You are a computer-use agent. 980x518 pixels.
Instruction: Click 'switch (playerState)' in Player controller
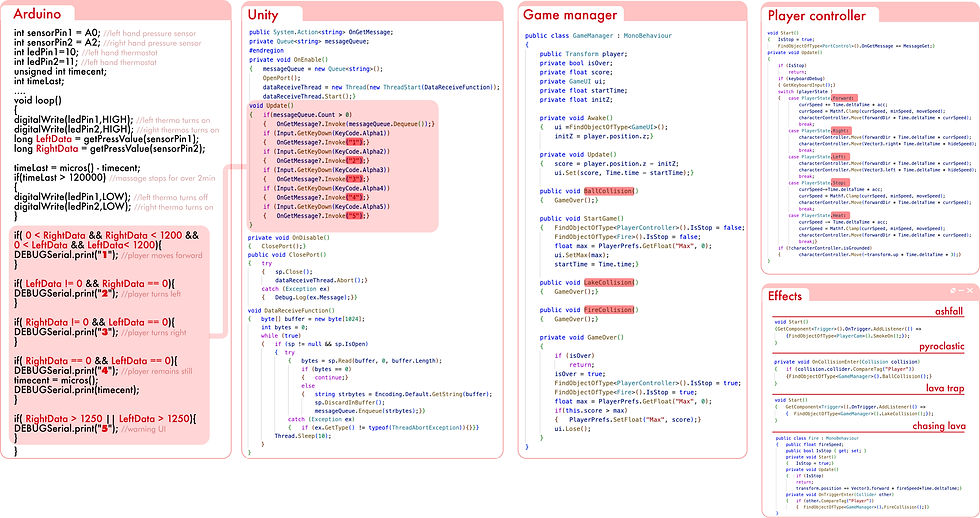pos(805,92)
